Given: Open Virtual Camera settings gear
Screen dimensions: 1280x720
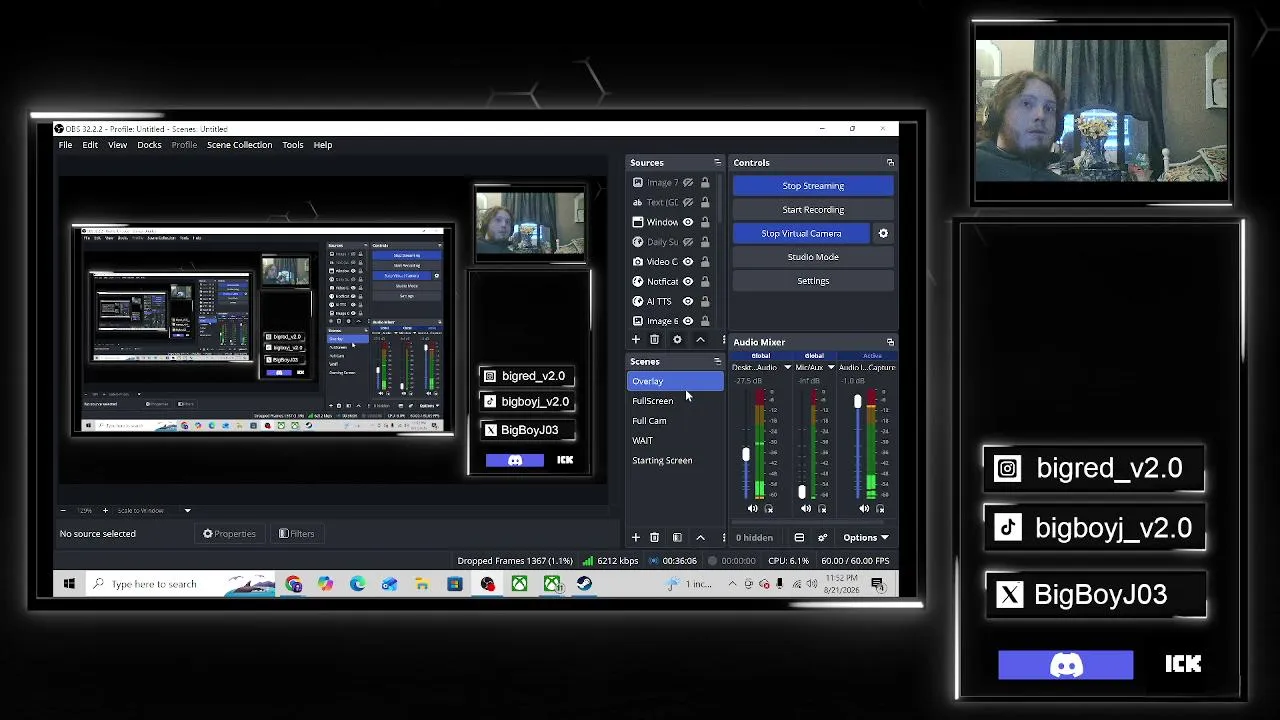Looking at the screenshot, I should [x=883, y=233].
